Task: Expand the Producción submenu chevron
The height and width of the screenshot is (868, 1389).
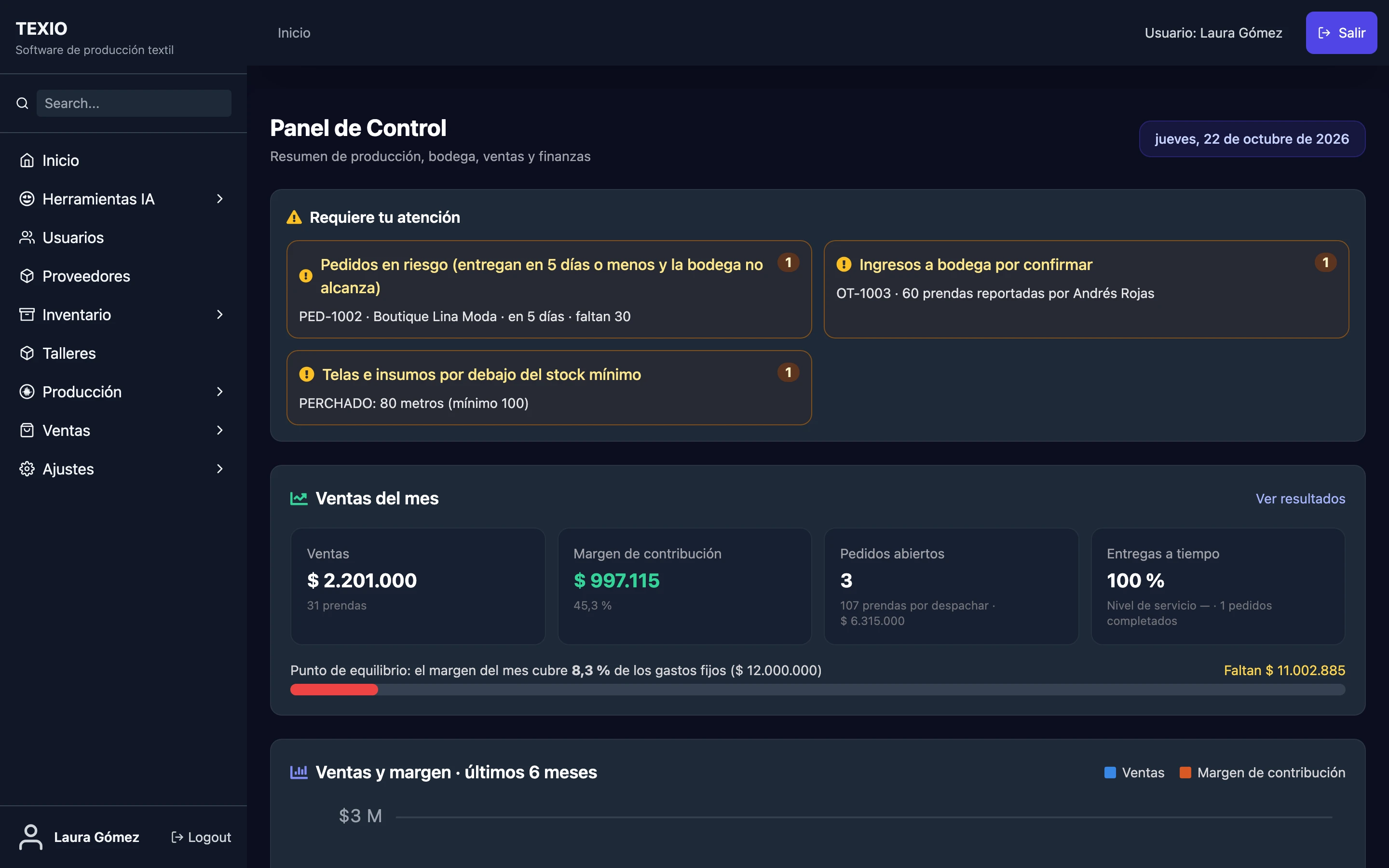Action: pyautogui.click(x=220, y=392)
